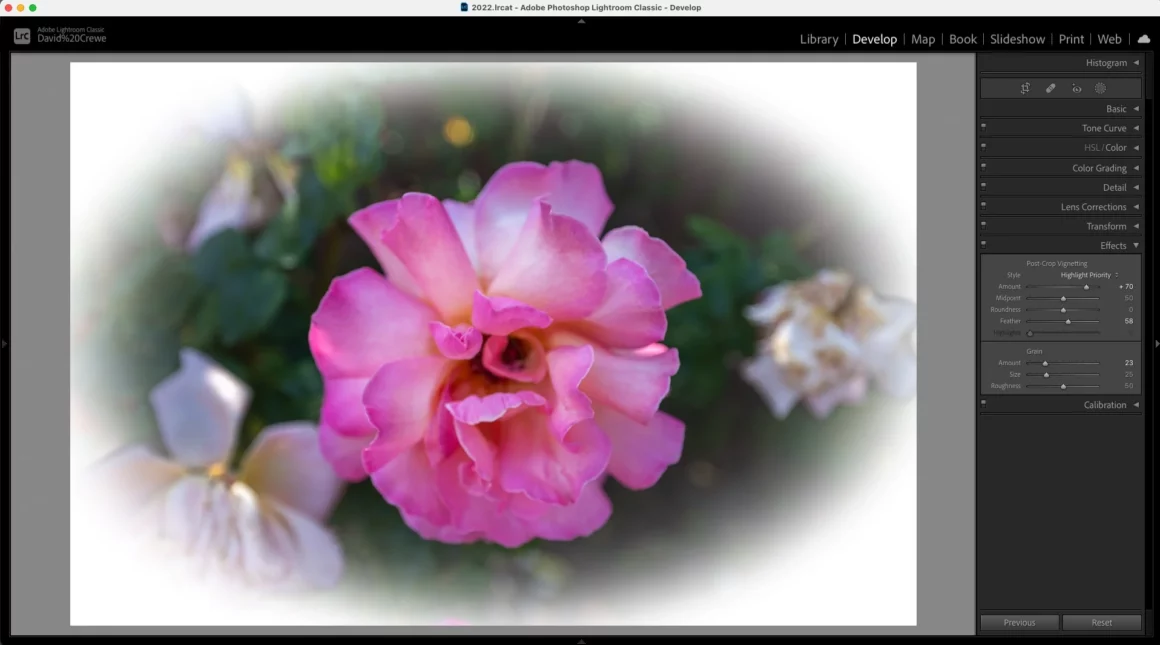Screen dimensions: 1160x645
Task: Disable the Effects panel switch
Action: click(x=984, y=244)
